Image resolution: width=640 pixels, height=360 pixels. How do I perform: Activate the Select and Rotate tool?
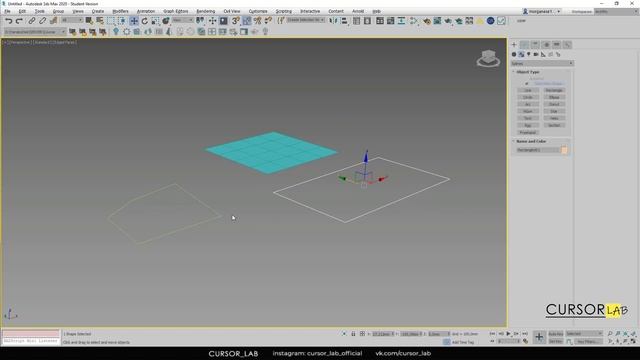144,20
